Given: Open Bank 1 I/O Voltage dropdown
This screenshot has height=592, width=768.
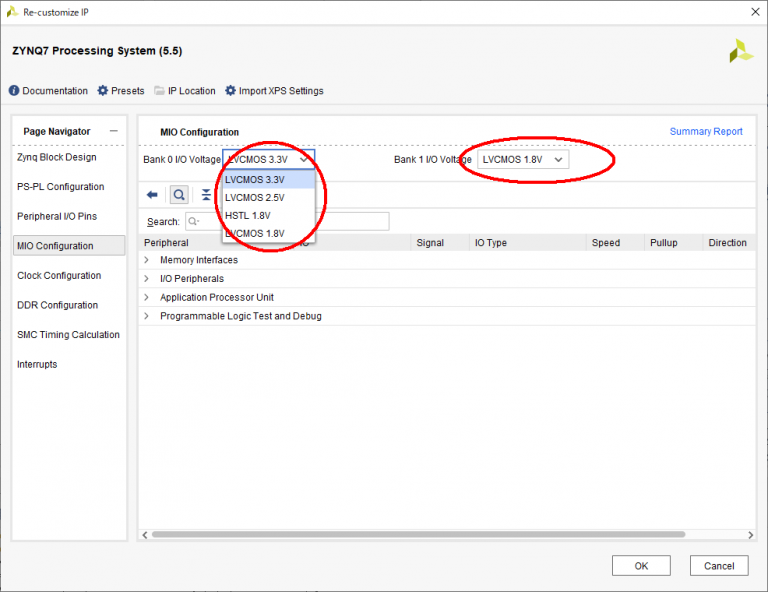Looking at the screenshot, I should pos(522,159).
